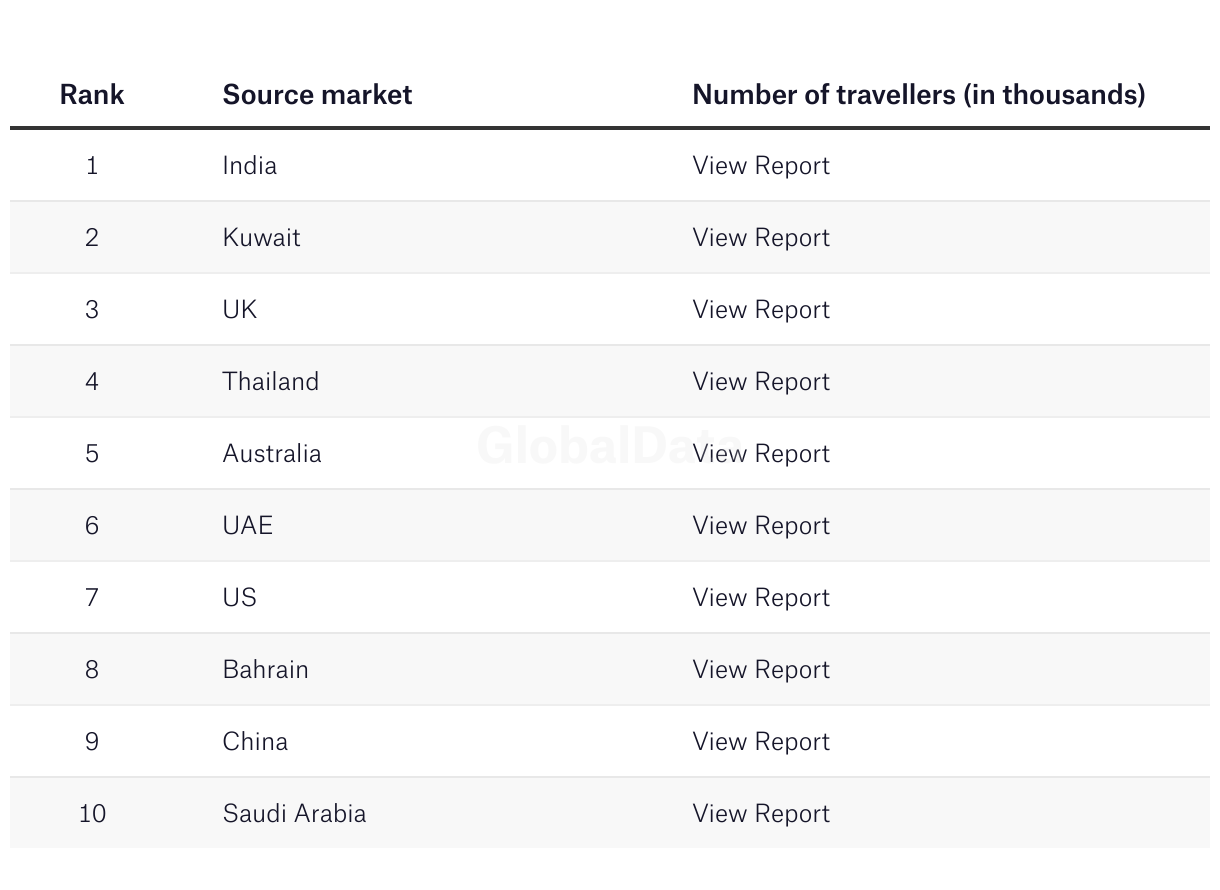The image size is (1220, 890).
Task: Select the Bahrain source market cell
Action: 265,670
